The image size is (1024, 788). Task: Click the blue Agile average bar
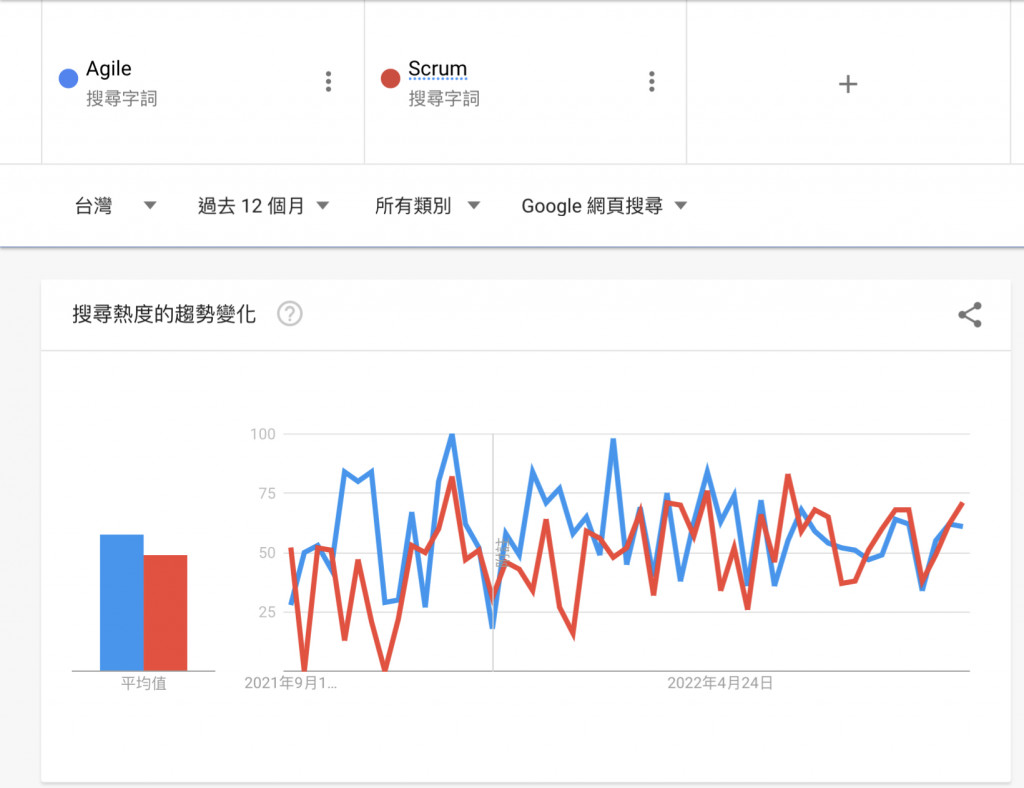pos(121,603)
